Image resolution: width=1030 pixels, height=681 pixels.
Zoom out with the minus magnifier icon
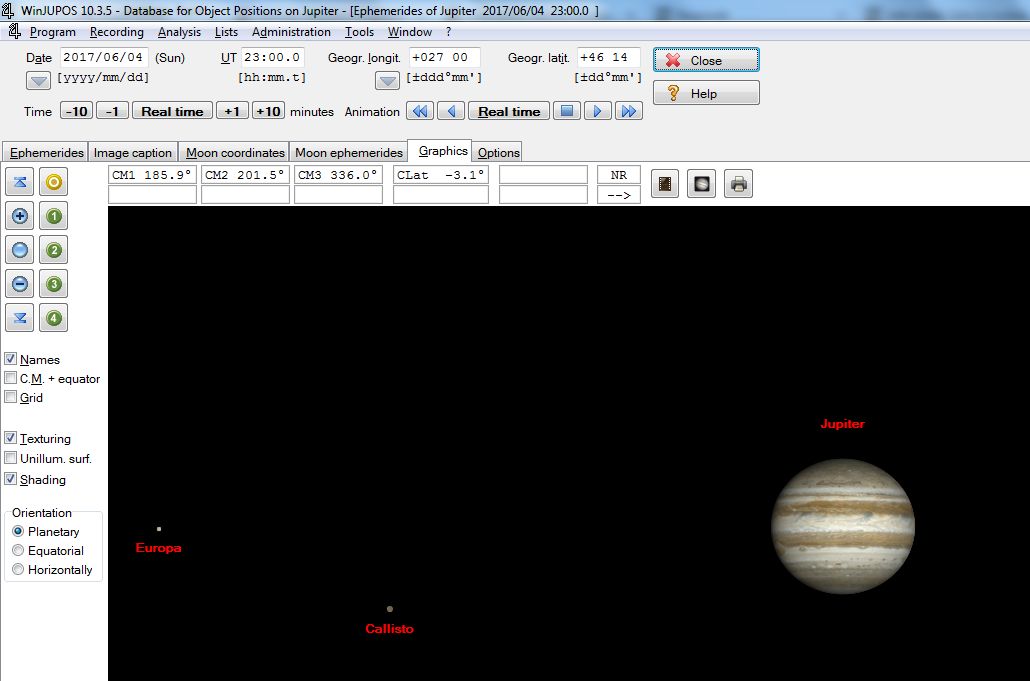[20, 284]
